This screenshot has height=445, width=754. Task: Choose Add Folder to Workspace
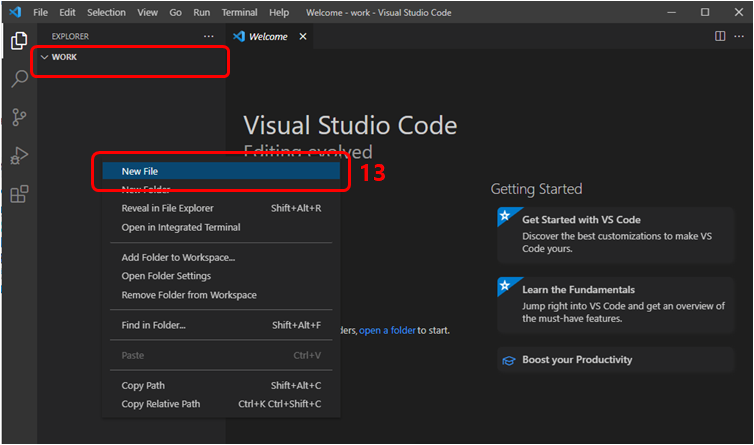221,257
